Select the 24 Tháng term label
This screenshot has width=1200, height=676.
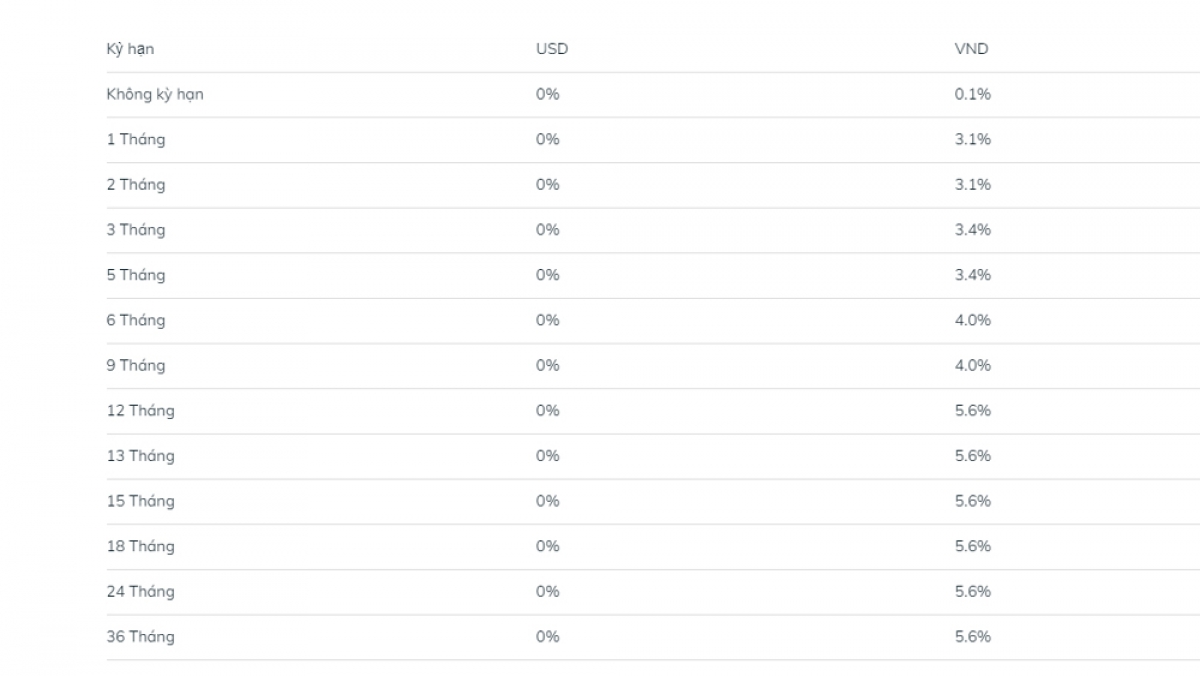(x=140, y=592)
